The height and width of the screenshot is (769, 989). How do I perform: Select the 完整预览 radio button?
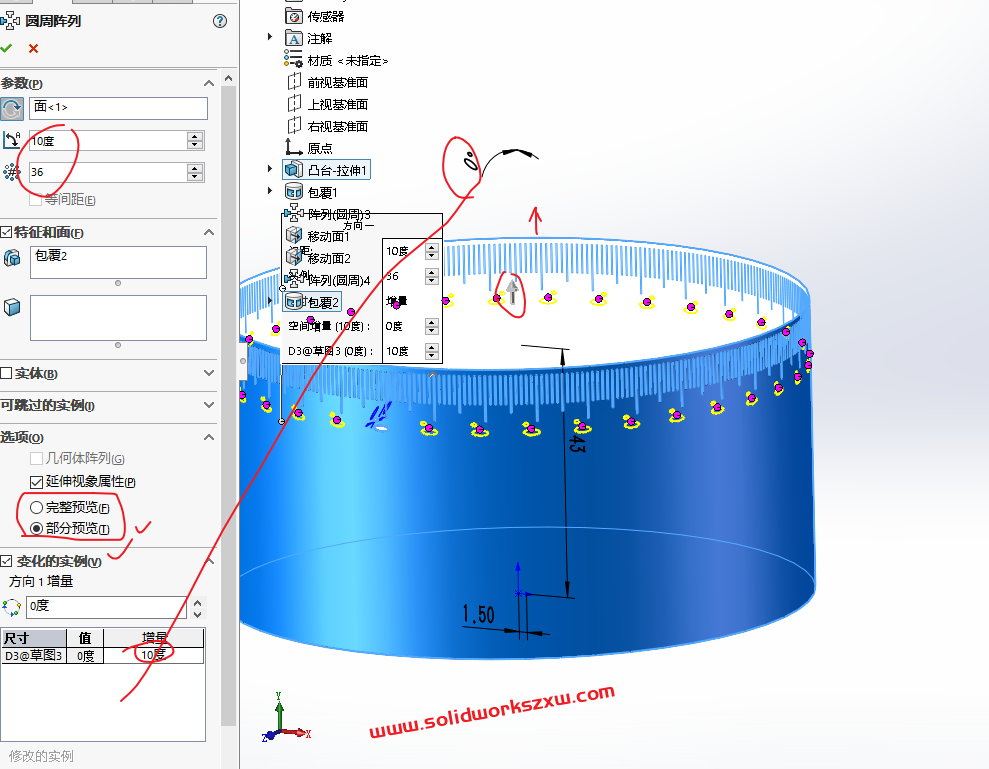(x=37, y=507)
